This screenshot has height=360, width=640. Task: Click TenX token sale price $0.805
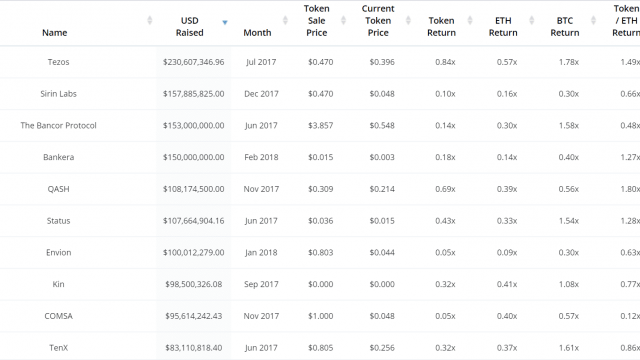pyautogui.click(x=320, y=348)
